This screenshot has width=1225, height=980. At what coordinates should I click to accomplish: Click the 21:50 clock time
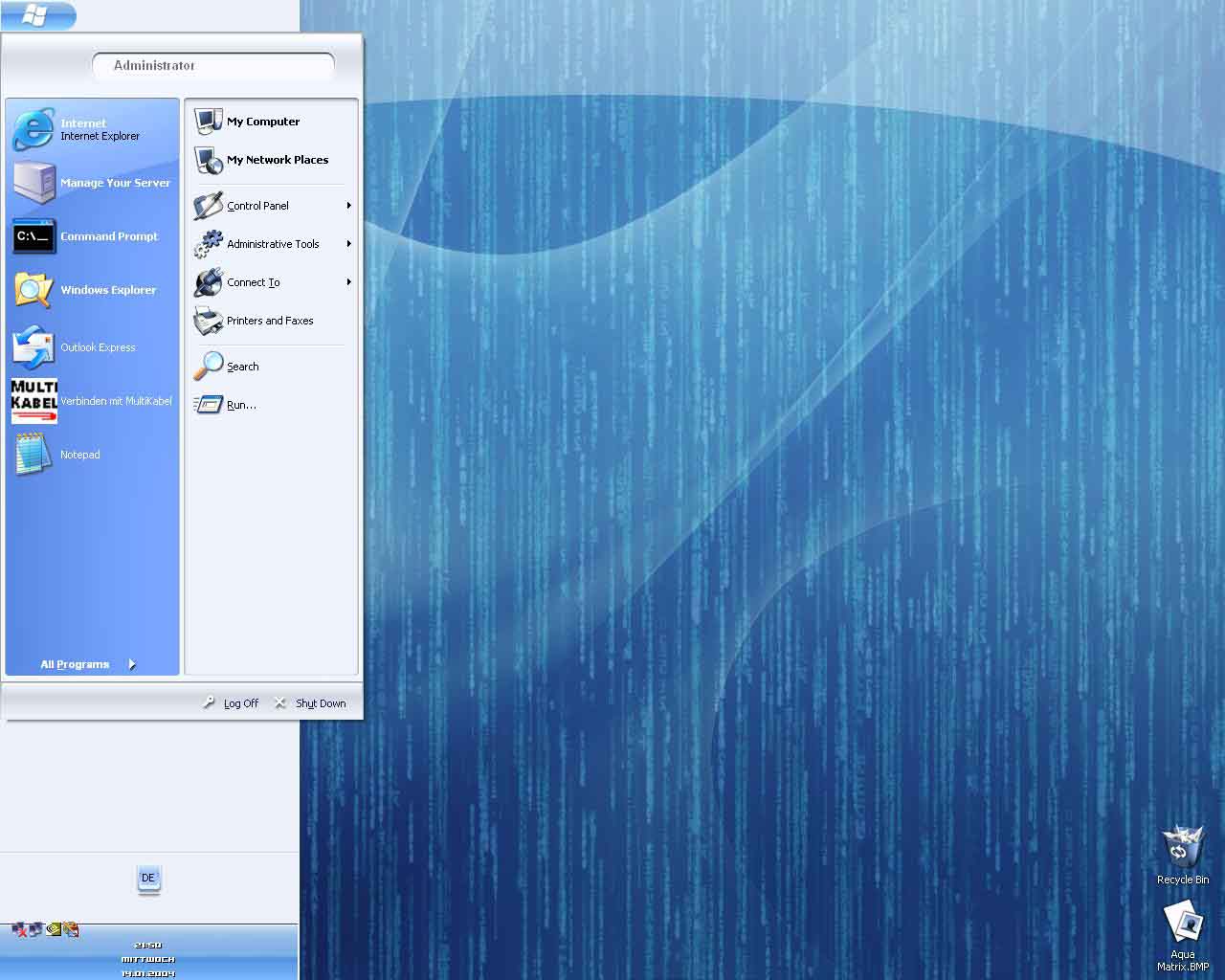tap(148, 946)
